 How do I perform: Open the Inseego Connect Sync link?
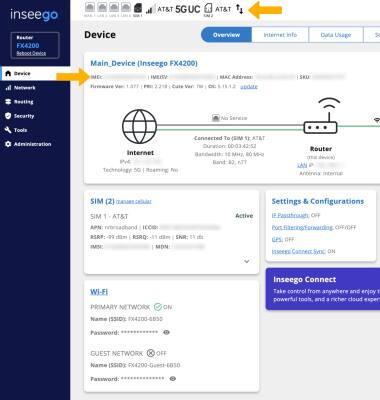pyautogui.click(x=298, y=251)
